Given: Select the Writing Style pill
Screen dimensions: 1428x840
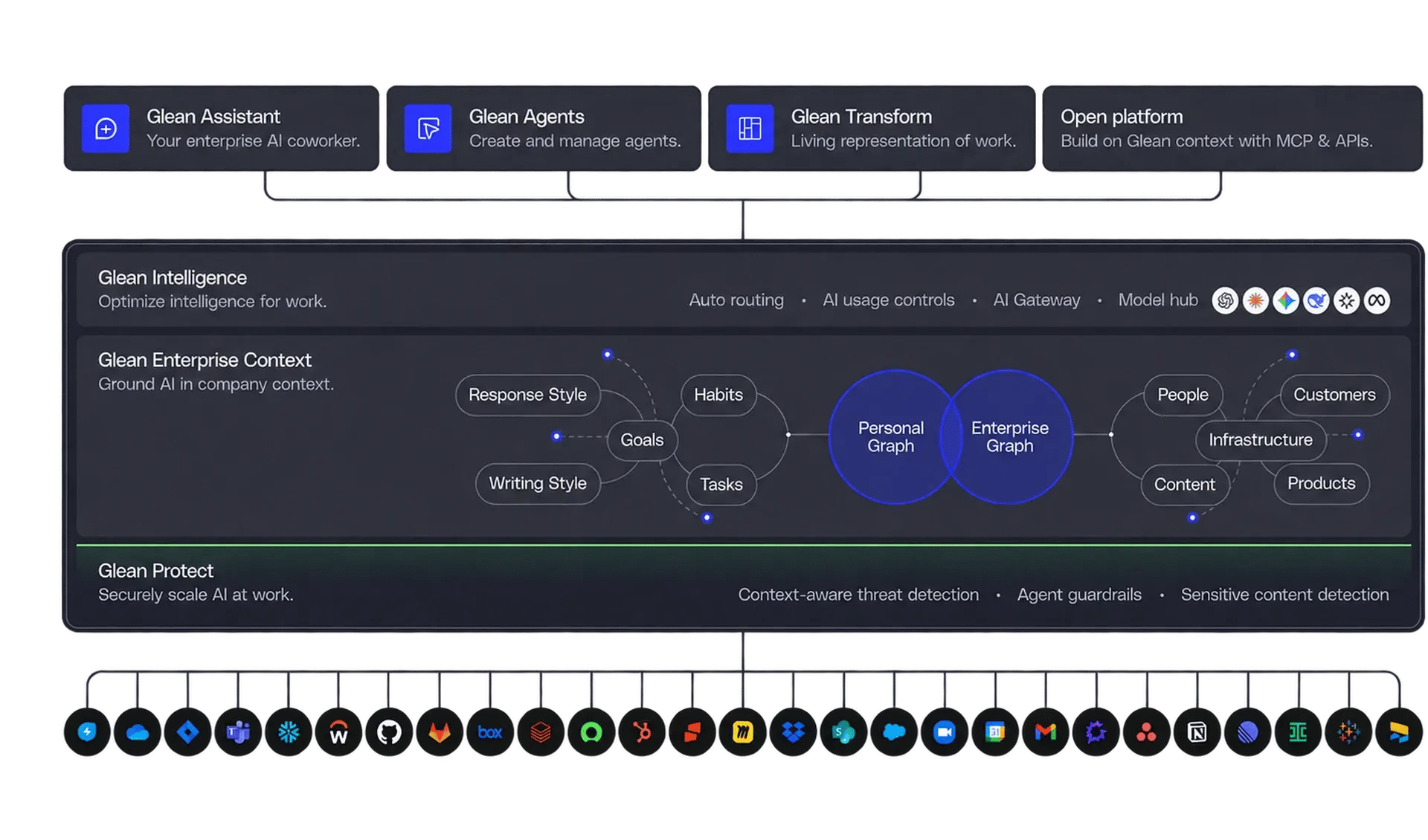Looking at the screenshot, I should (x=538, y=484).
